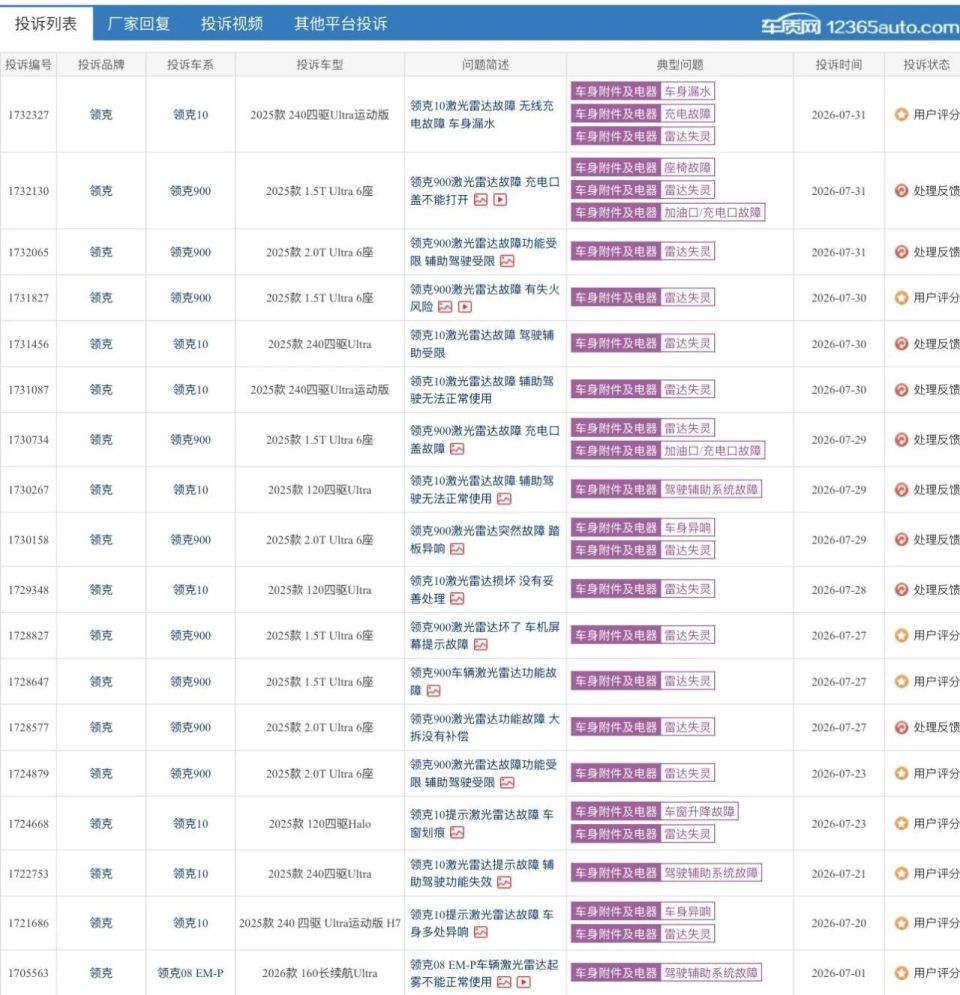This screenshot has width=960, height=995.
Task: Click the 投诉编号 column header
Action: click(29, 65)
